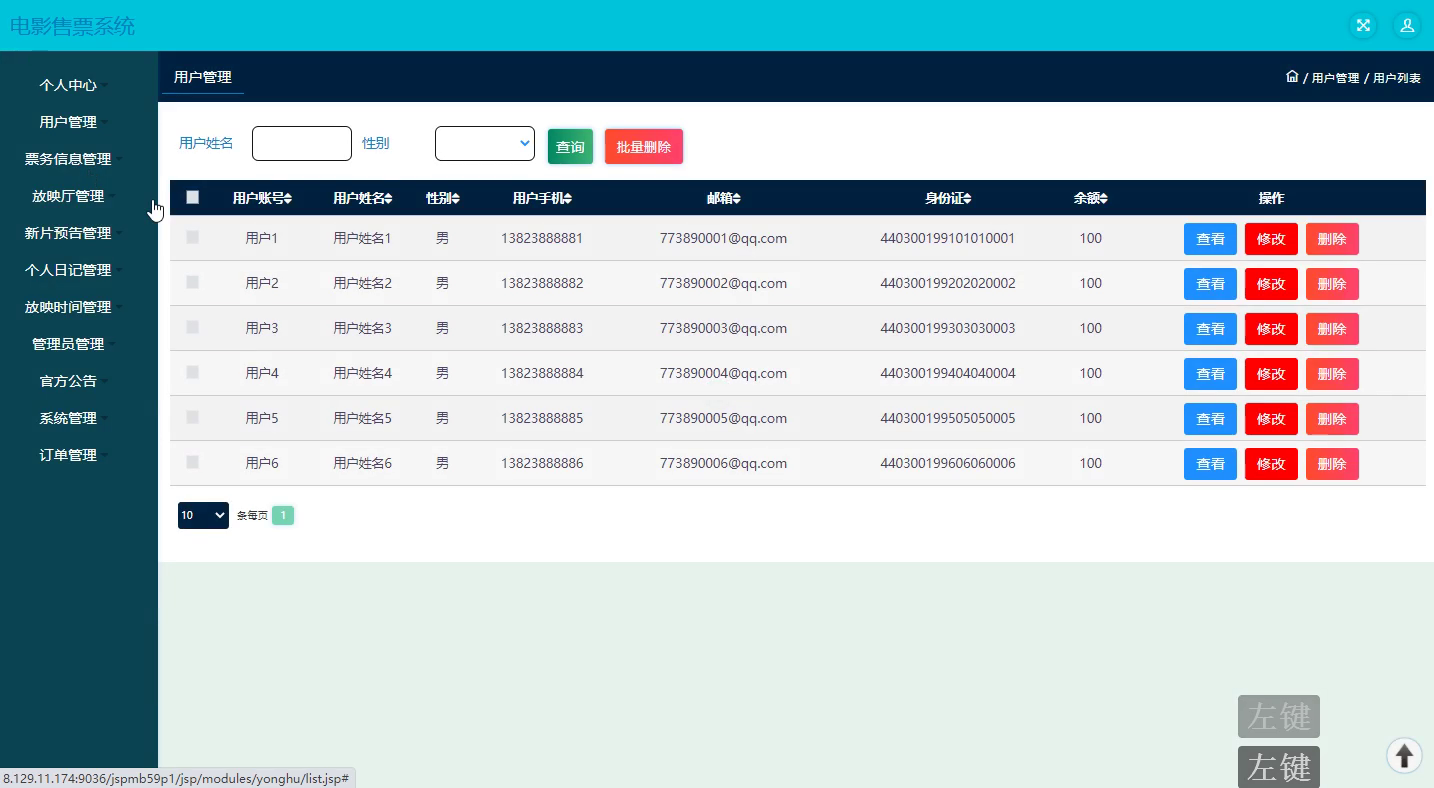Viewport: 1434px width, 788px height.
Task: Open 系统管理 in the sidebar
Action: pyautogui.click(x=68, y=418)
